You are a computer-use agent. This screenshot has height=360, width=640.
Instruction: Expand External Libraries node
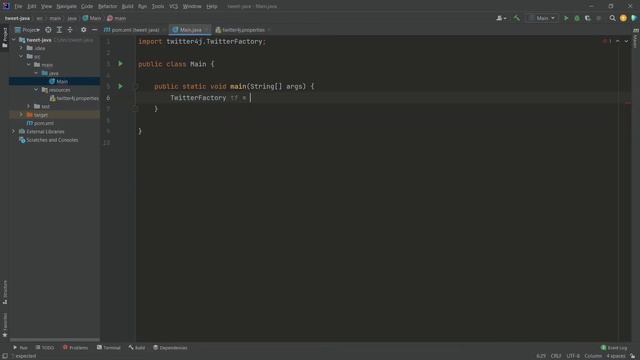pyautogui.click(x=13, y=131)
